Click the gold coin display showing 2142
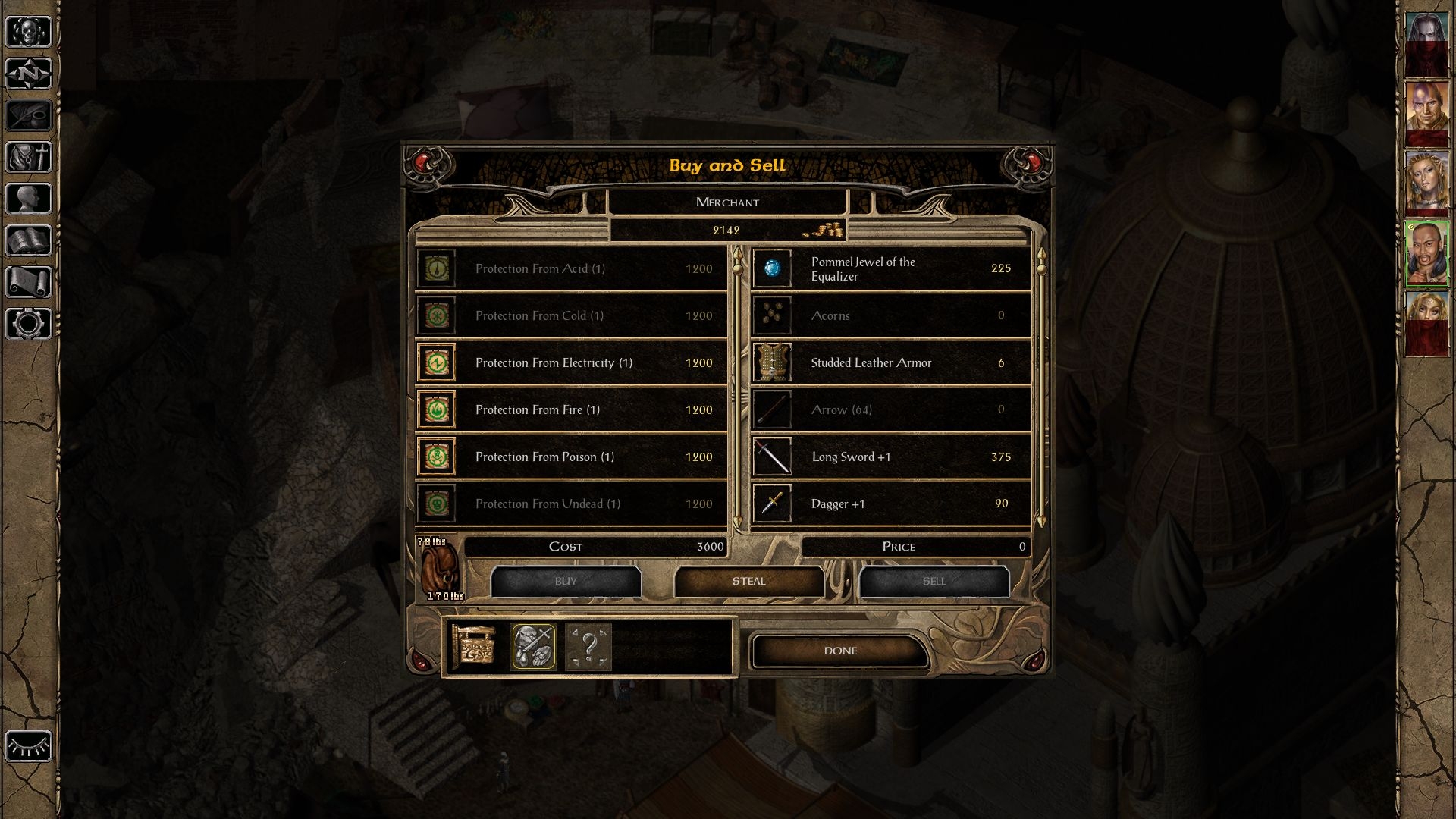 click(726, 231)
